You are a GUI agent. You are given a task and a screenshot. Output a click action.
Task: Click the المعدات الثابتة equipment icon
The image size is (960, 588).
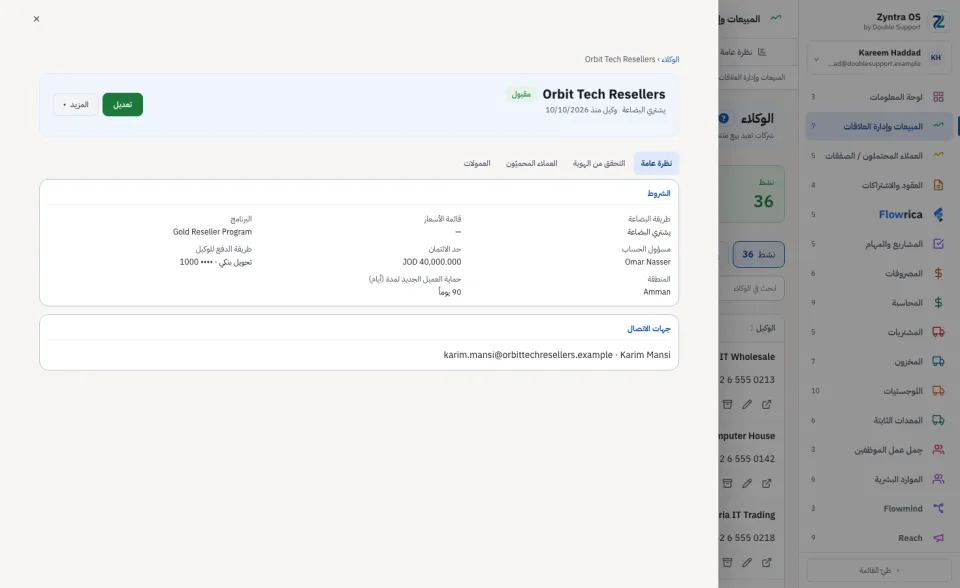tap(938, 420)
